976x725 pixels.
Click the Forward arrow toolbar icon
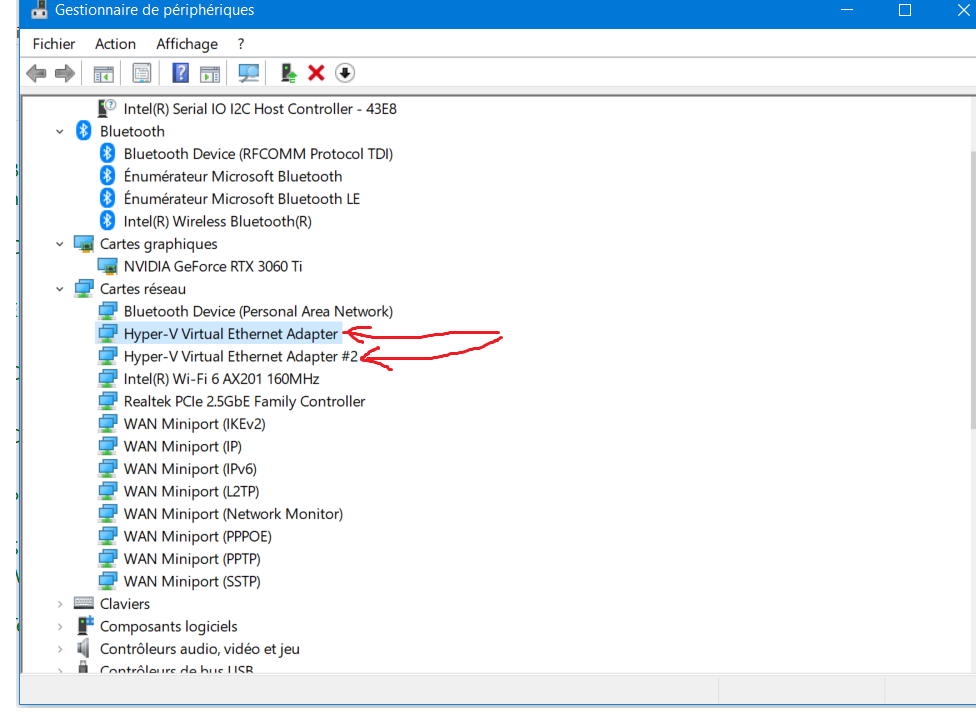pyautogui.click(x=65, y=73)
